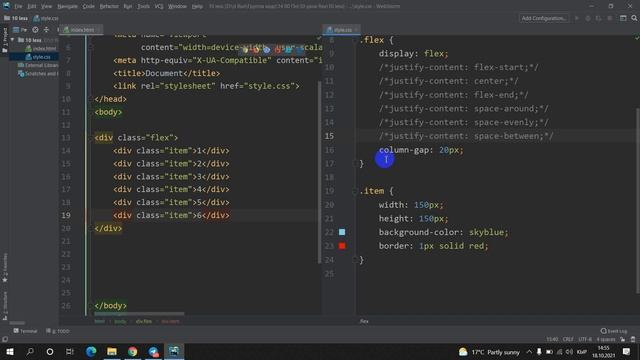Toggle the Project tool window side tab
Screen dimensions: 640x360
[x=5, y=40]
